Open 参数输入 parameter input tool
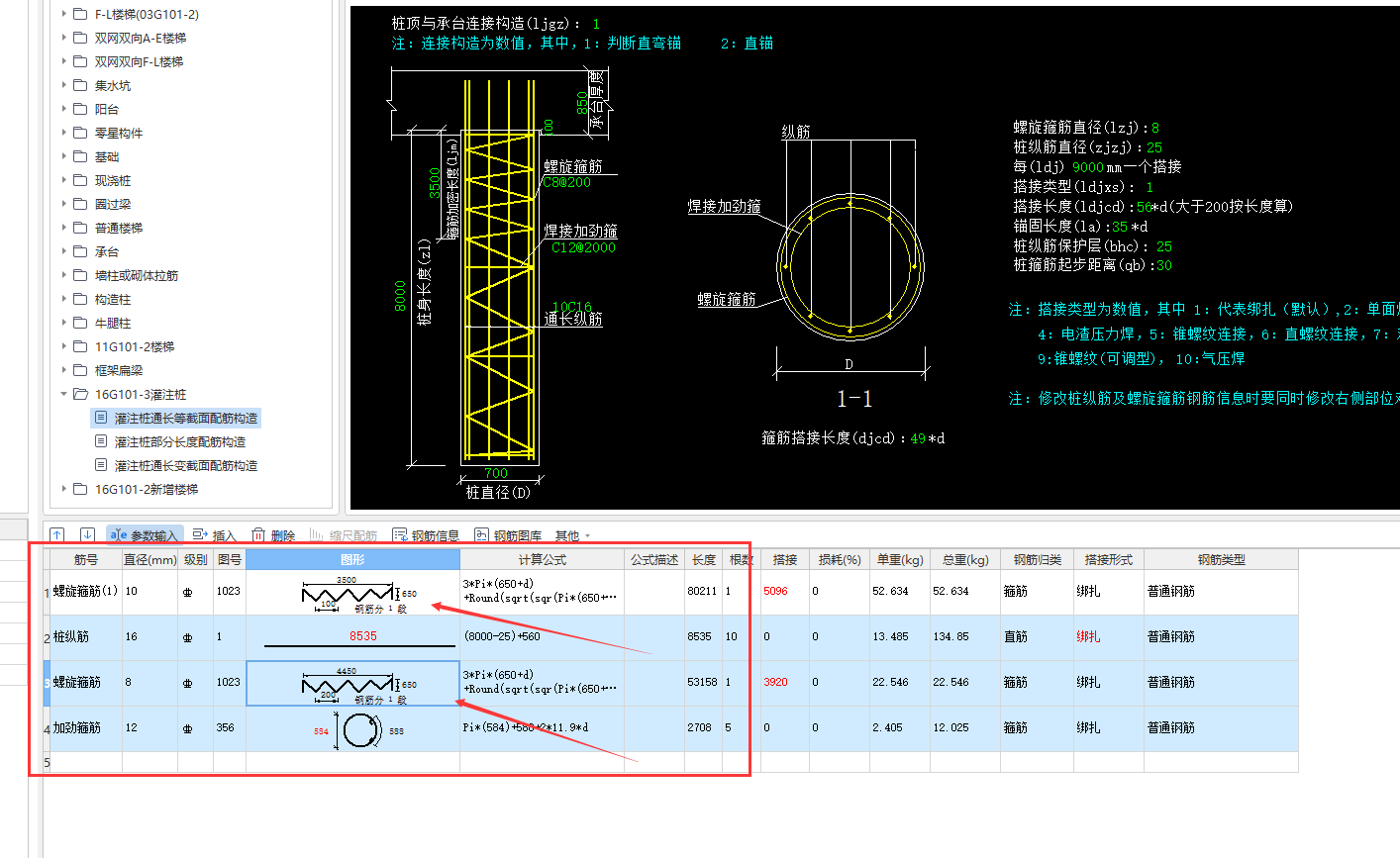This screenshot has height=858, width=1400. click(x=145, y=535)
